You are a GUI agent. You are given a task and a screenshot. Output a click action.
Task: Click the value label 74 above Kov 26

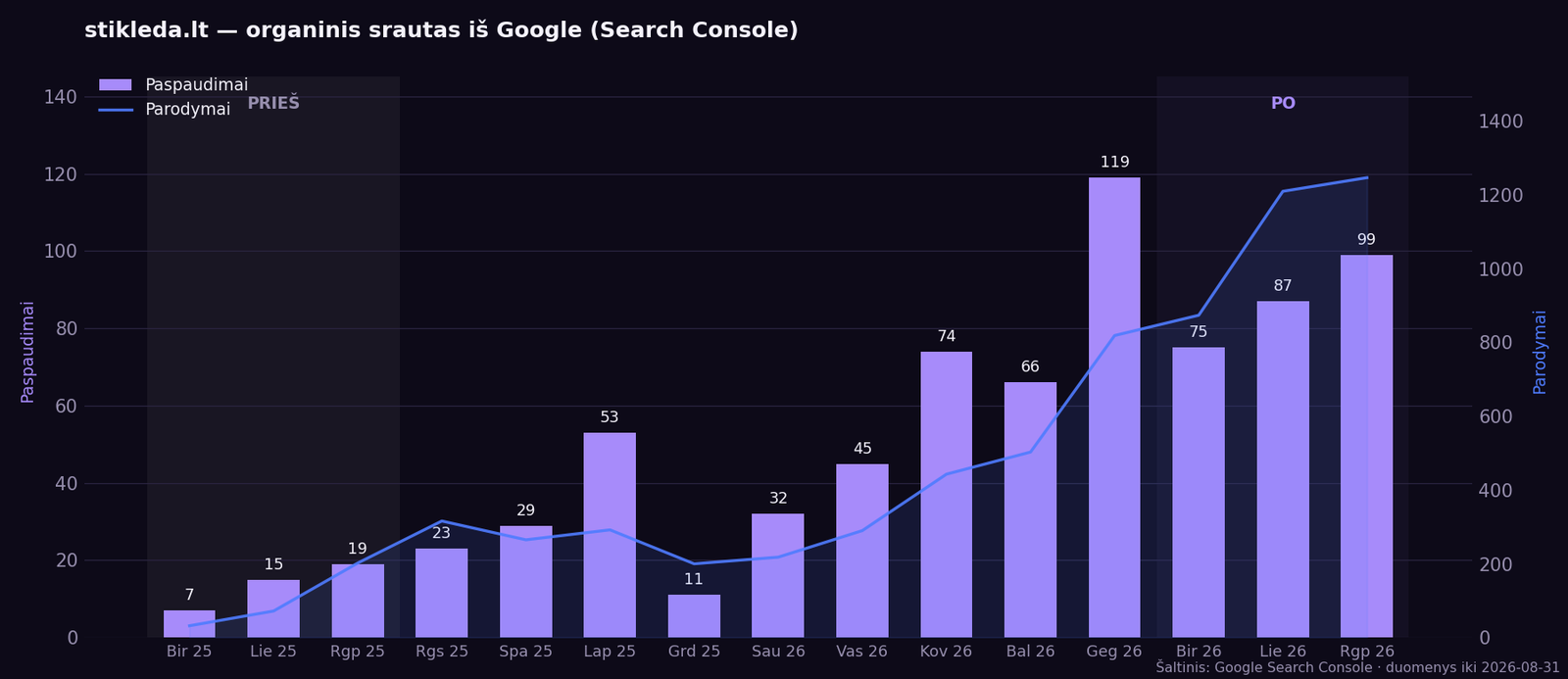point(947,337)
